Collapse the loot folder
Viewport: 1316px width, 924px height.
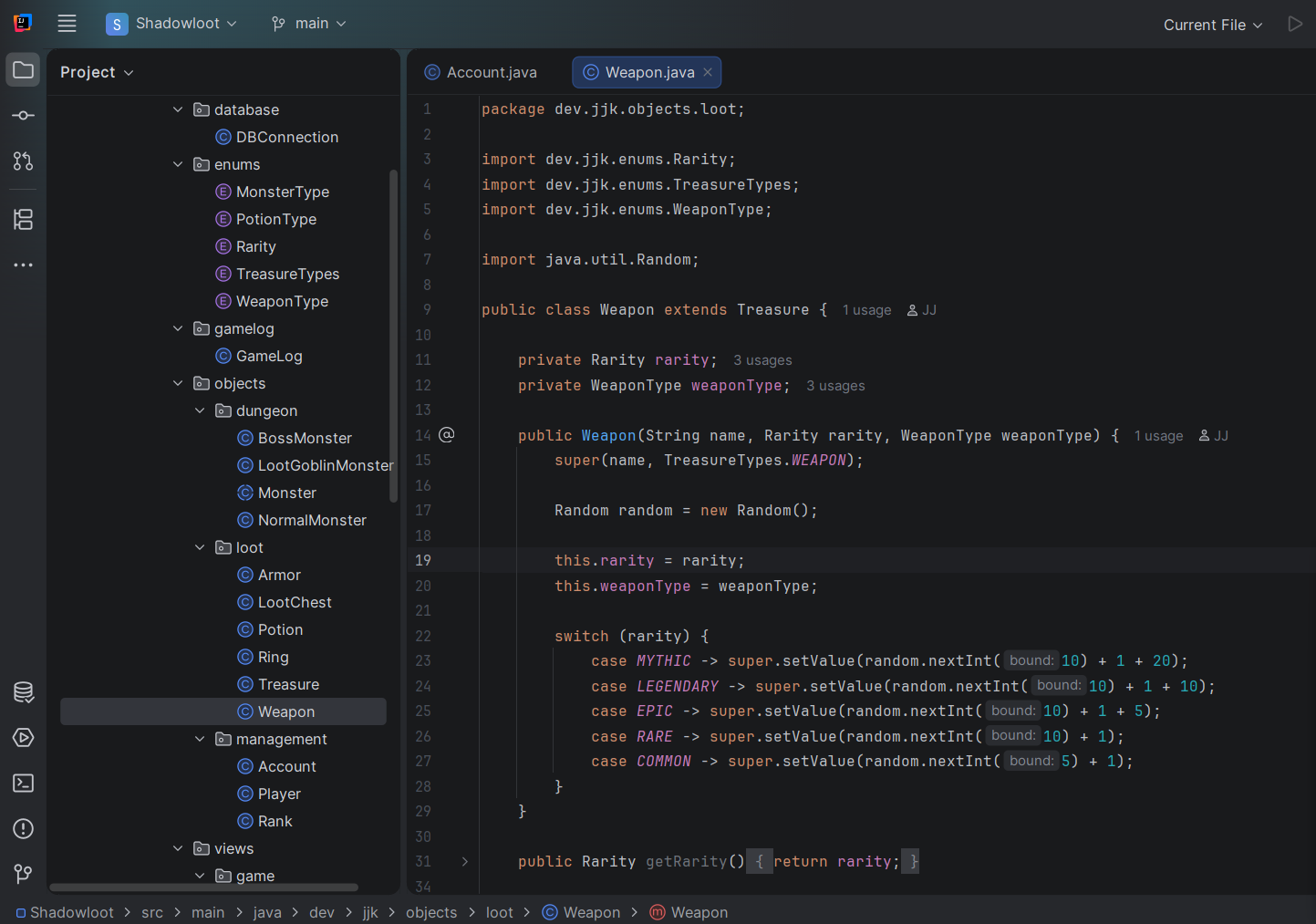[x=200, y=547]
